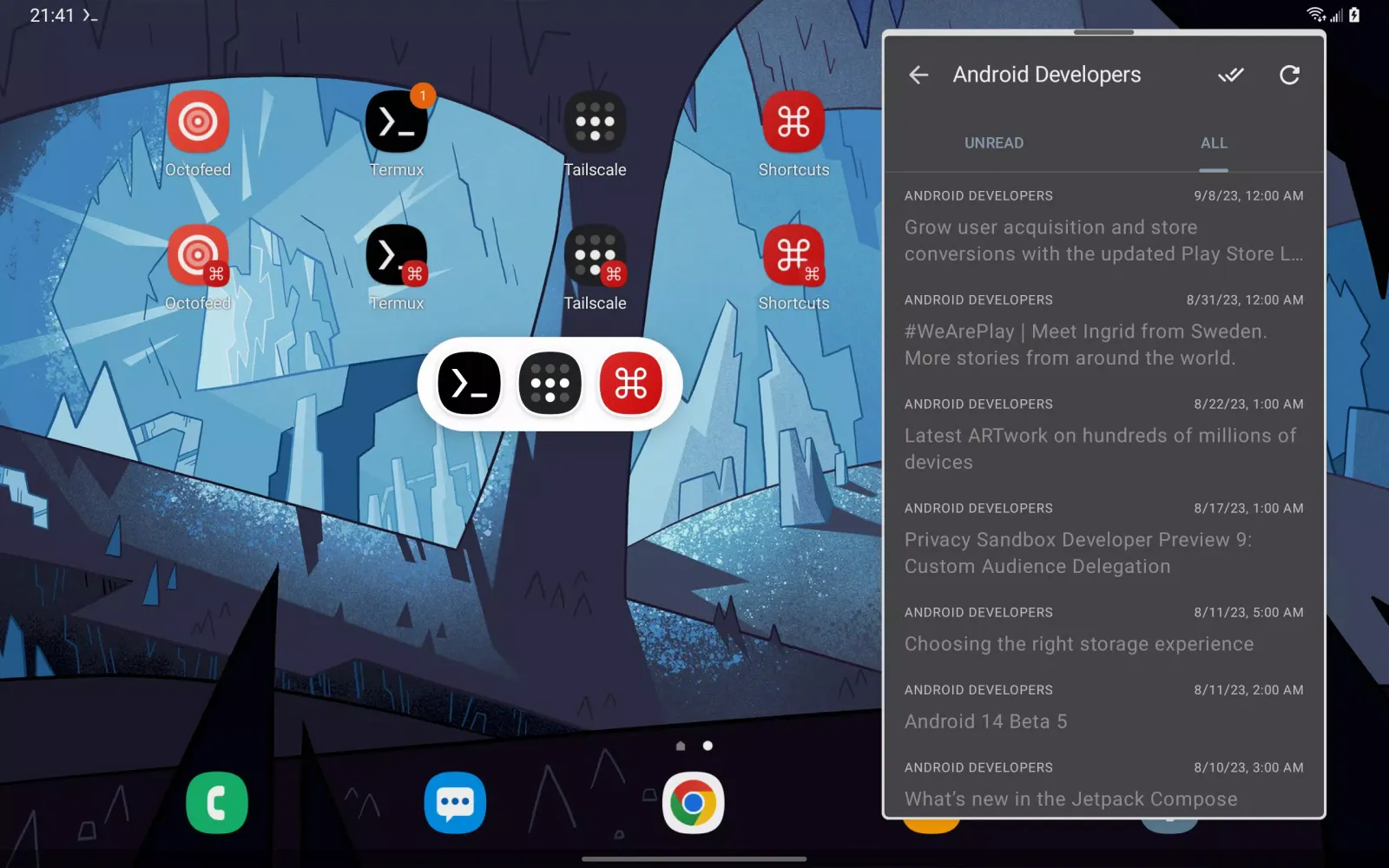Viewport: 1389px width, 868px height.
Task: Open the Phone app from the dock
Action: click(x=216, y=803)
